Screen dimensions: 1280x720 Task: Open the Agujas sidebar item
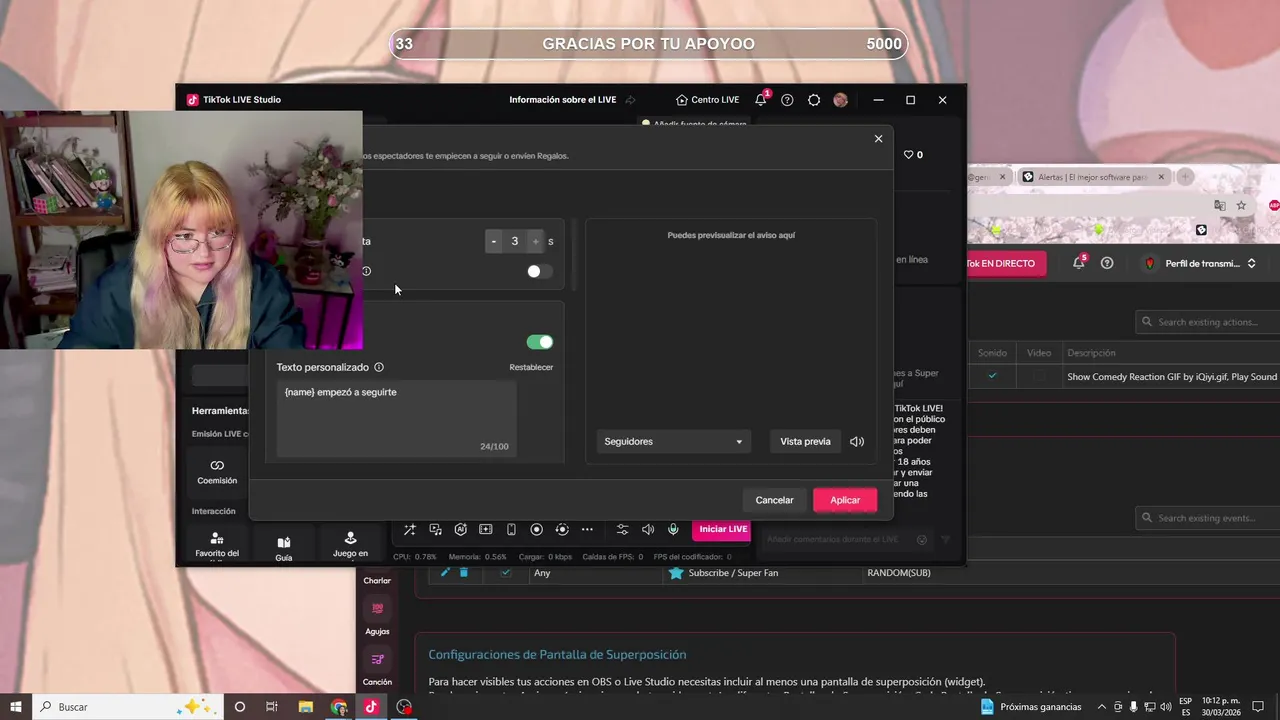(377, 617)
